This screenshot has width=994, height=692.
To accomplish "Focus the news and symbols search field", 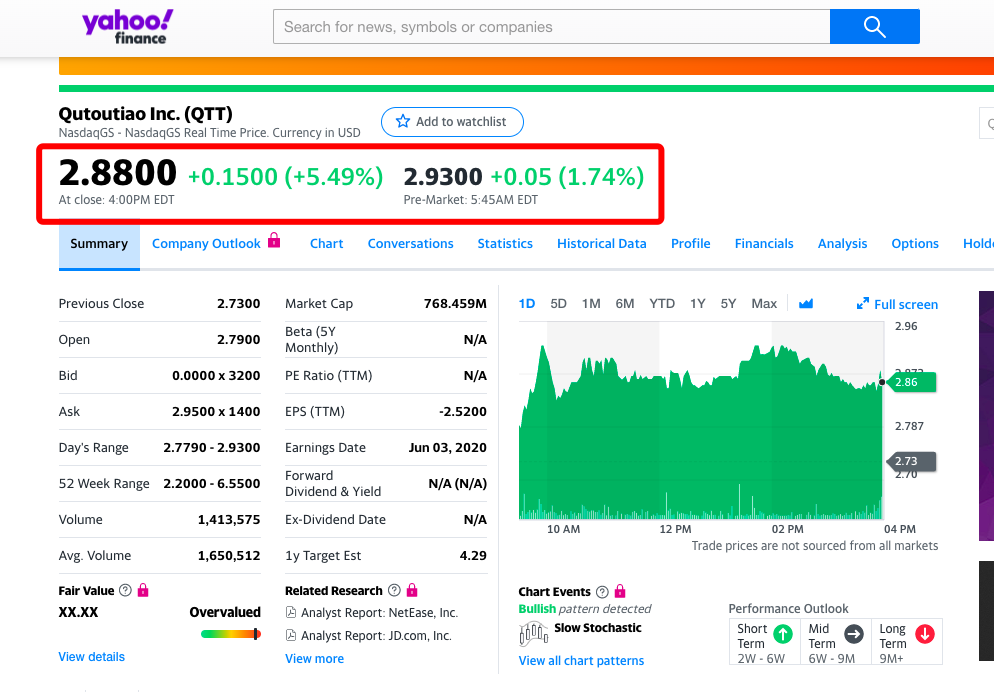I will (551, 27).
